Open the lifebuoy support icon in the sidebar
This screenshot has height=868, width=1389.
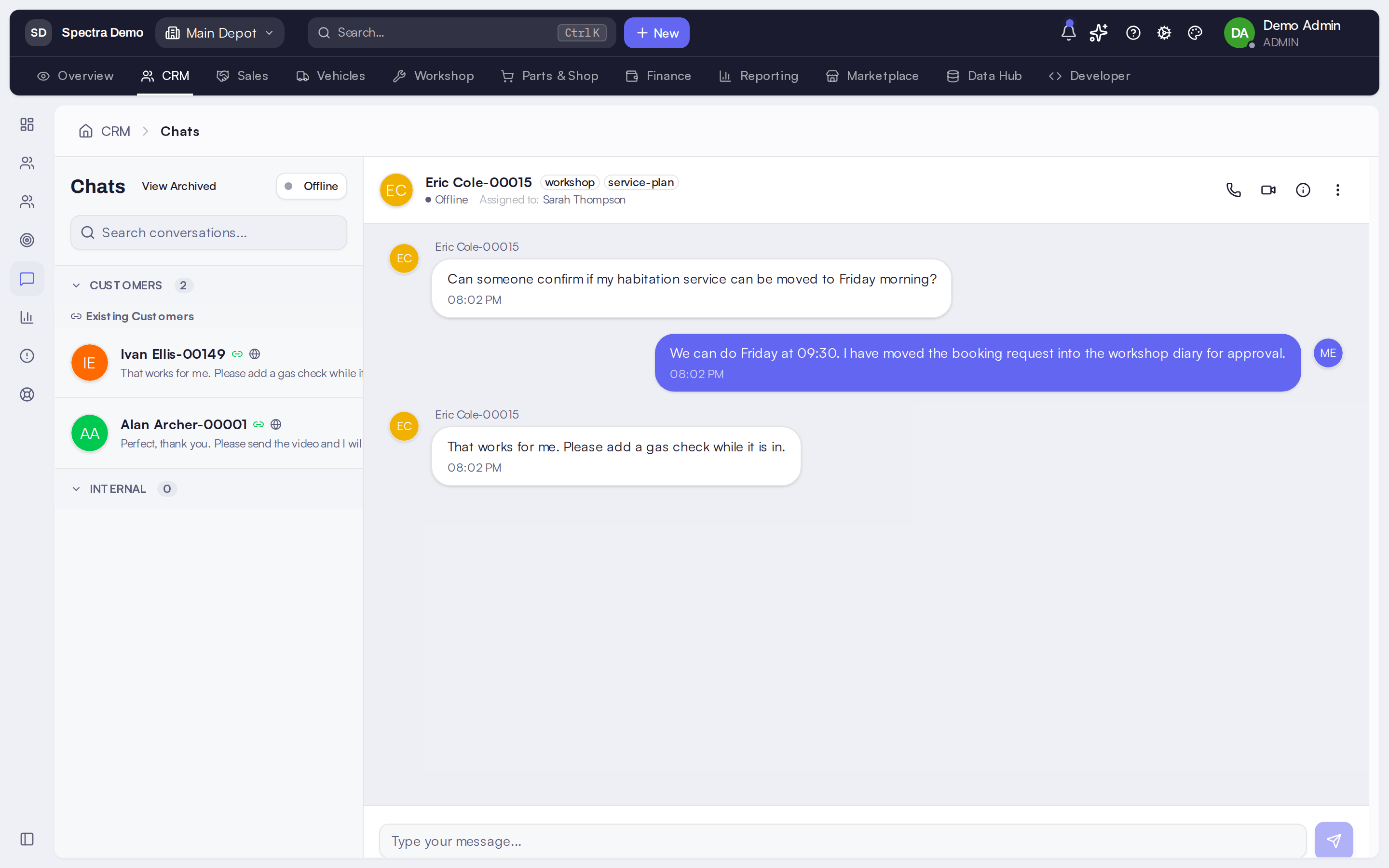coord(27,394)
